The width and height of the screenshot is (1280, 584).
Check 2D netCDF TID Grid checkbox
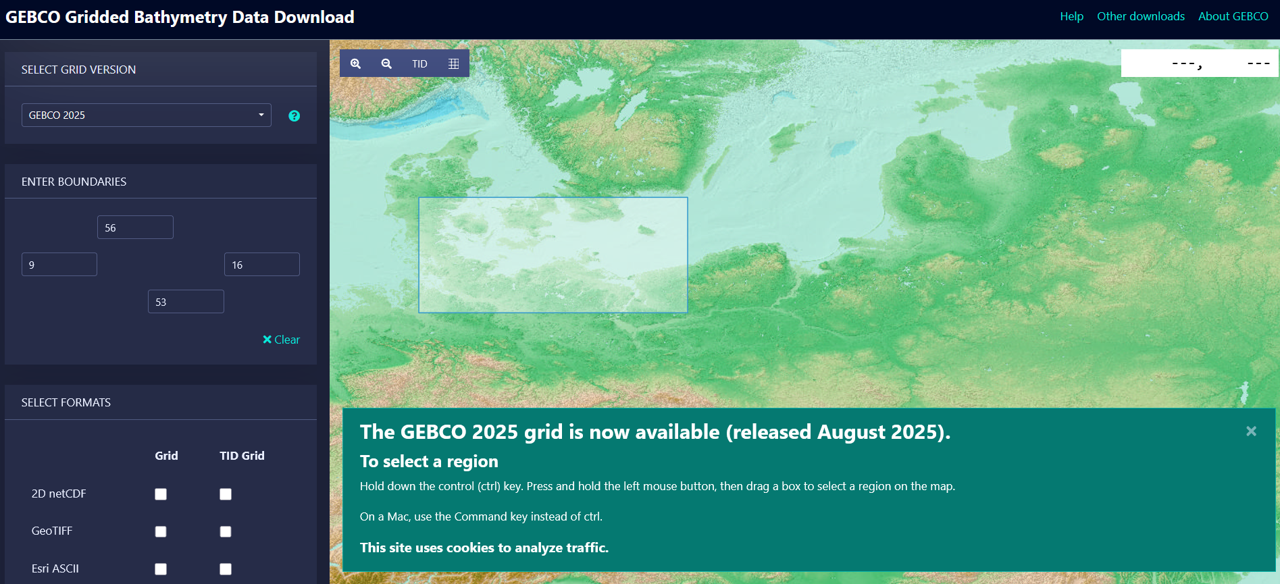(x=226, y=494)
